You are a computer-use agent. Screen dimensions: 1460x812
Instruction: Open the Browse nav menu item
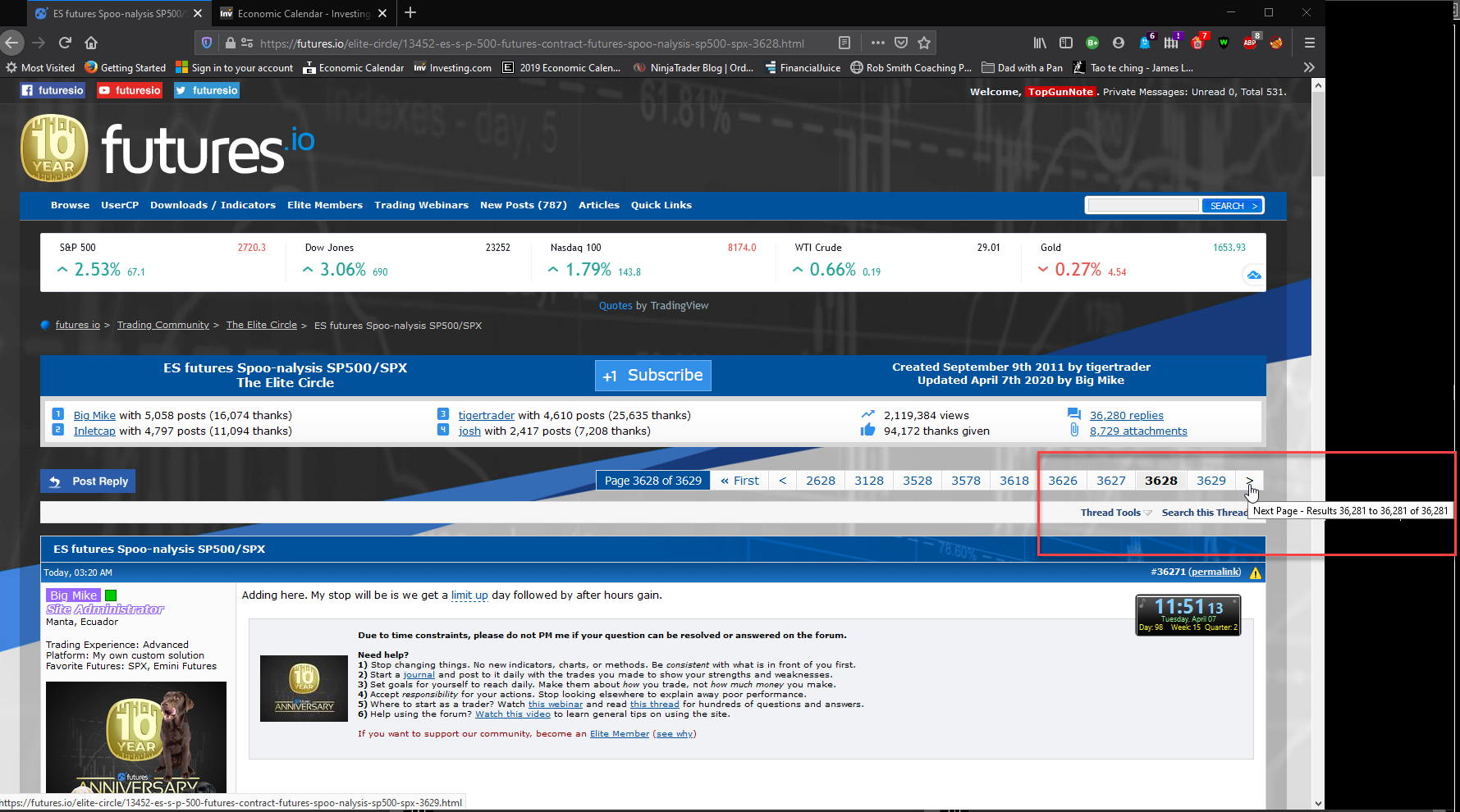coord(70,205)
